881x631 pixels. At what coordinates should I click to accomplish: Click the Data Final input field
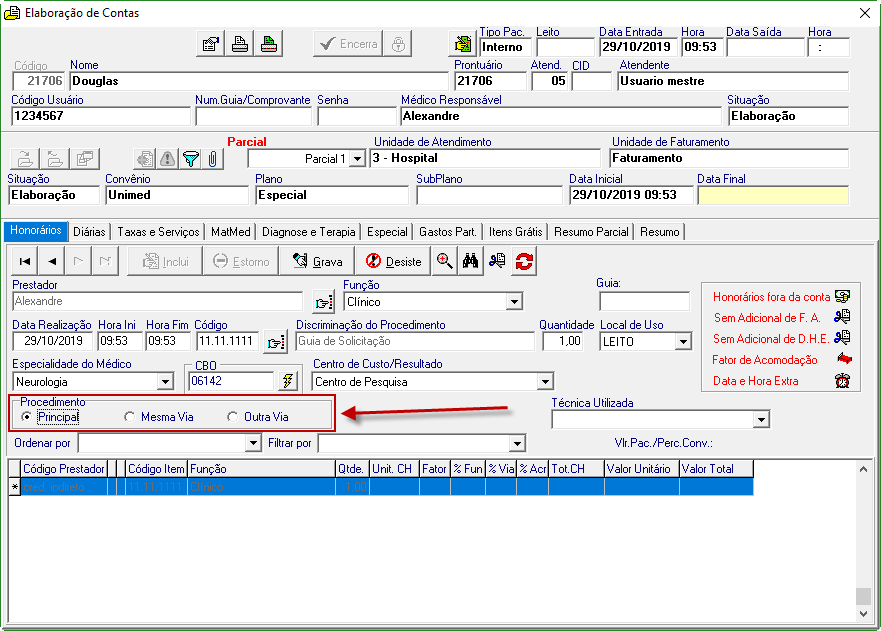[773, 196]
